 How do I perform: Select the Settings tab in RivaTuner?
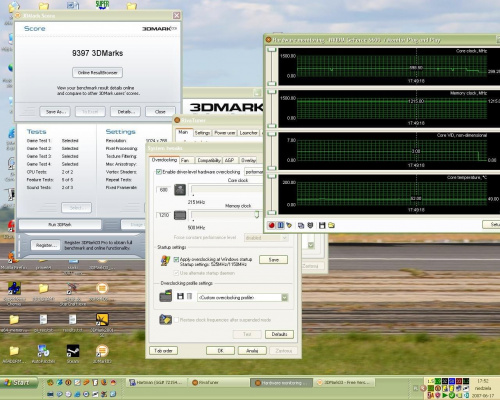202,133
